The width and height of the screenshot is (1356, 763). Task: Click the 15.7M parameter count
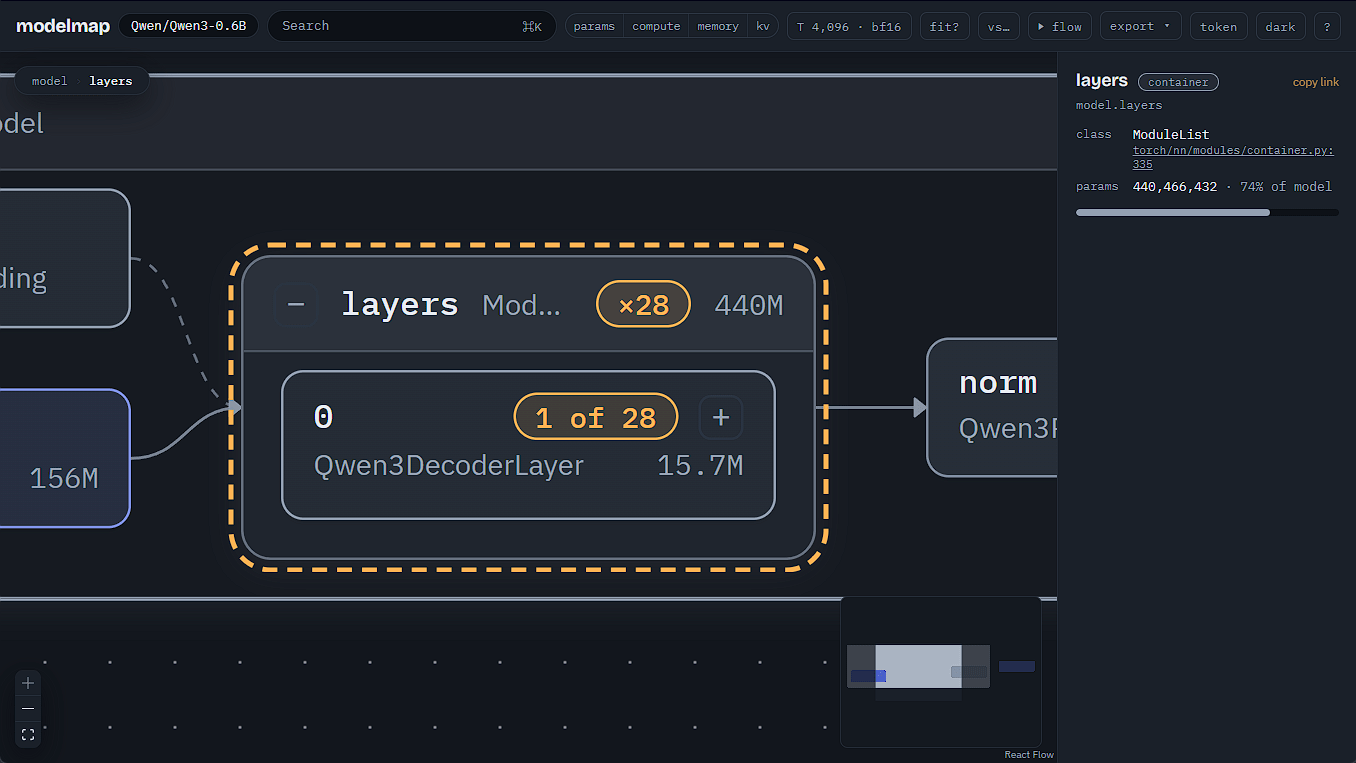[700, 466]
